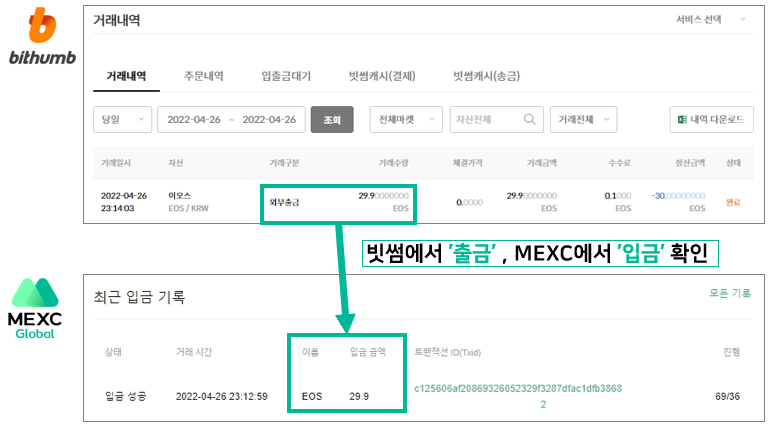Click the 이오스 EOS / KRW asset cell
The width and height of the screenshot is (768, 427).
tap(188, 202)
